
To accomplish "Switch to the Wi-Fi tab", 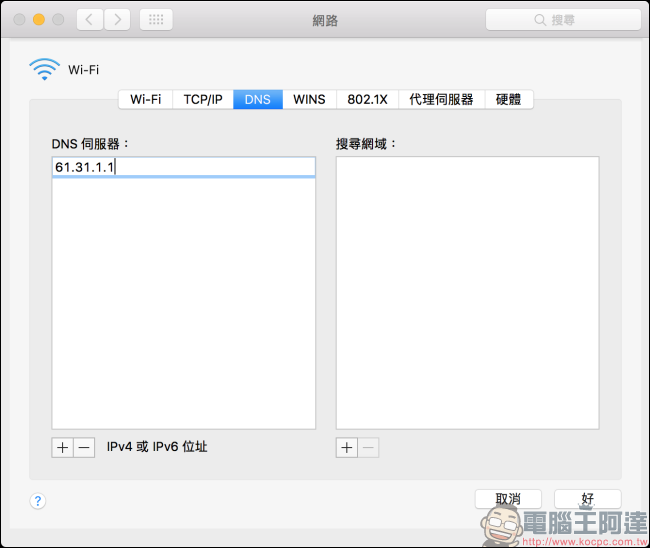I will [x=146, y=99].
